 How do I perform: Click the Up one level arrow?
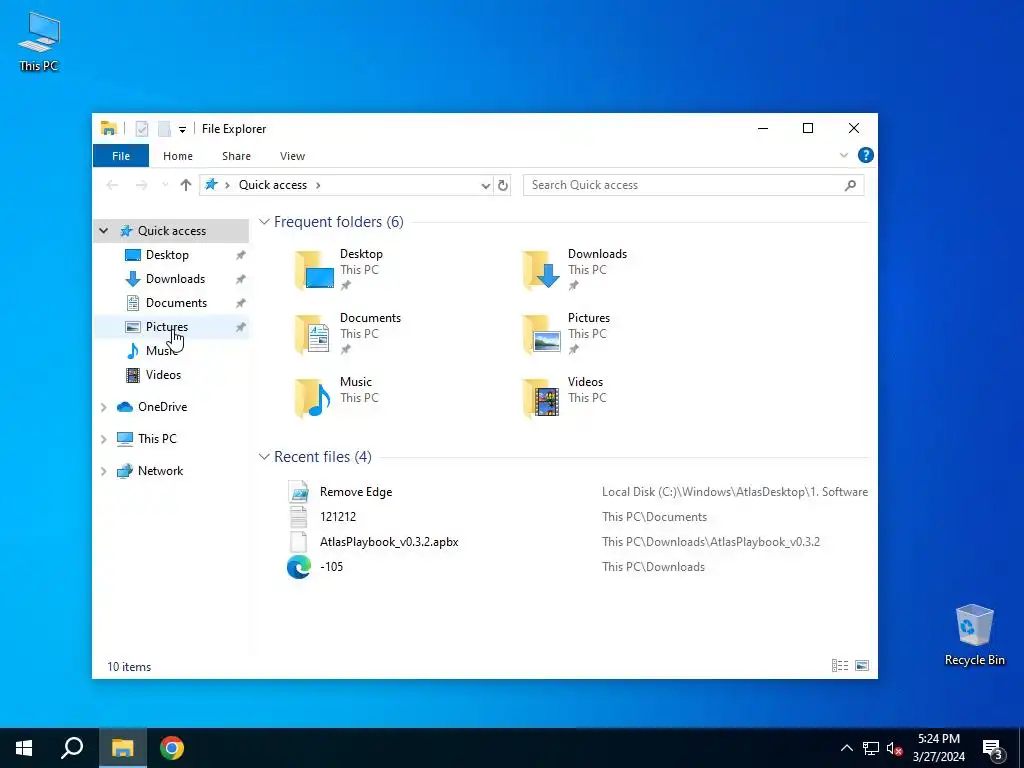[x=185, y=185]
